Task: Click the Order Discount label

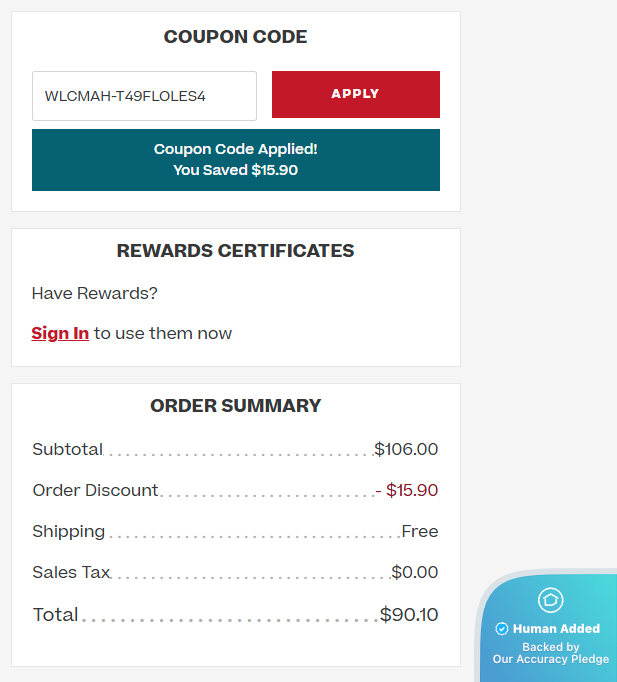Action: [95, 490]
